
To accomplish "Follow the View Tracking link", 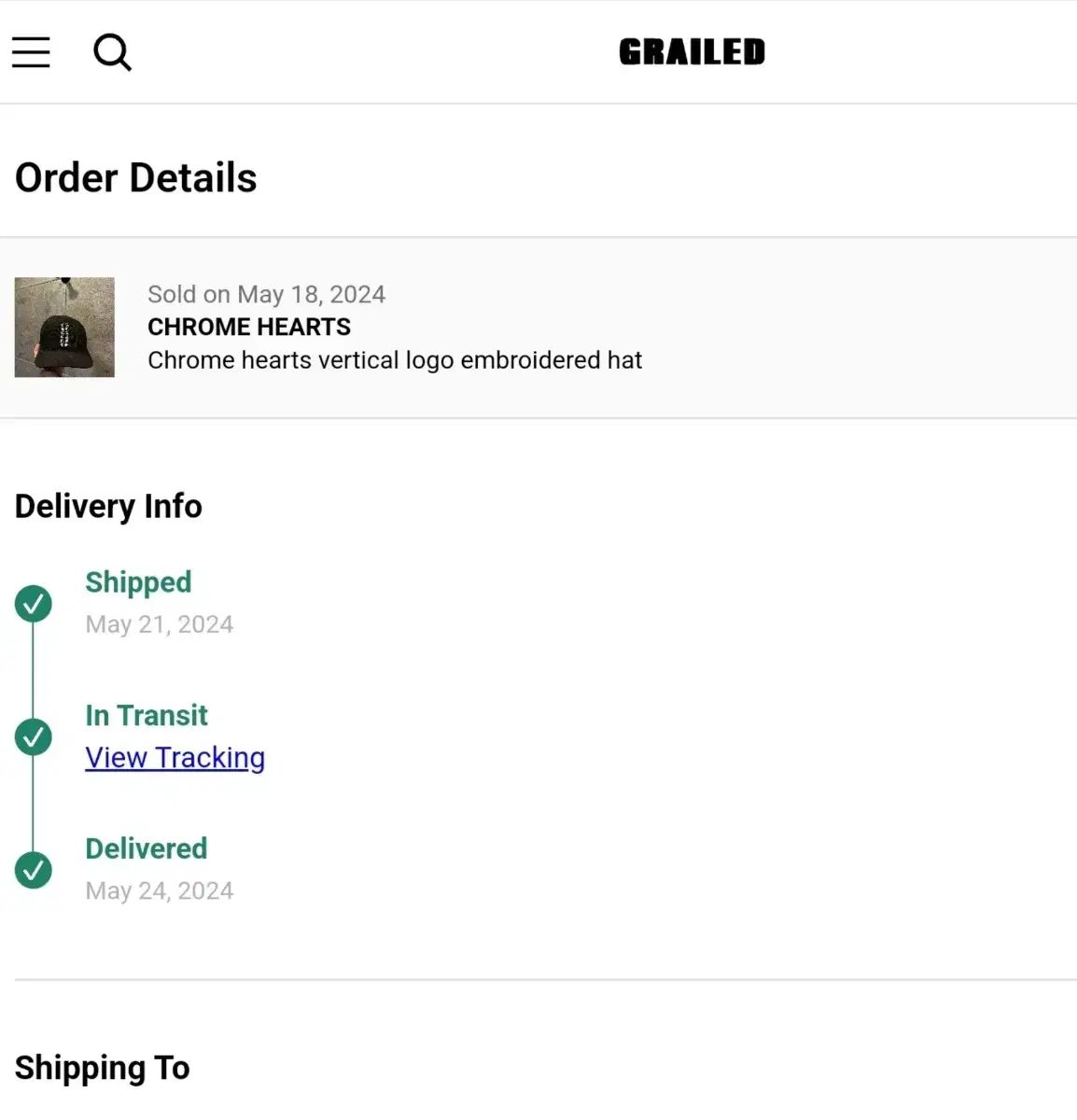I will pos(175,757).
